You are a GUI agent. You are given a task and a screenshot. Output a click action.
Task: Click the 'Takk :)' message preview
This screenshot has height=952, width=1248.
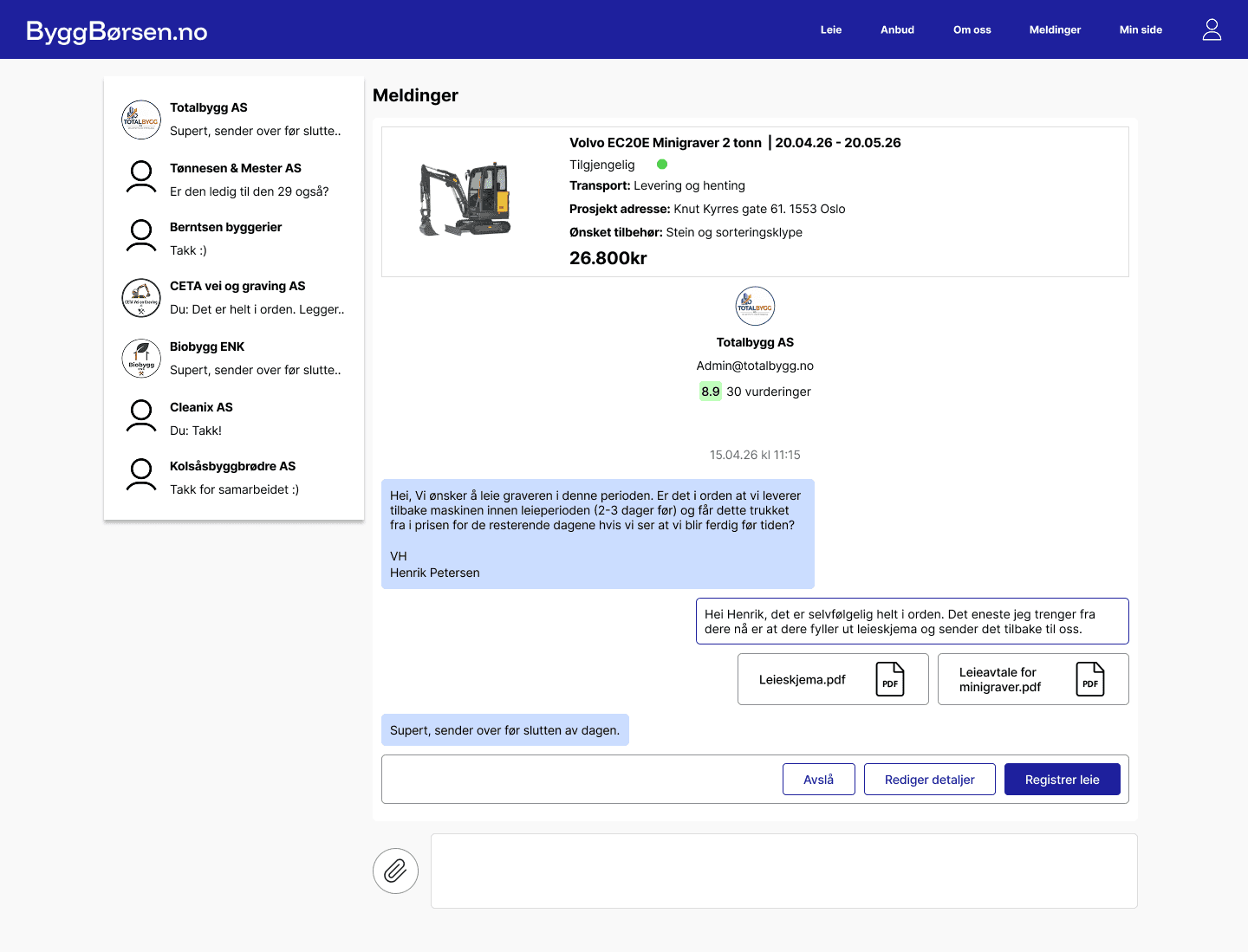[188, 250]
